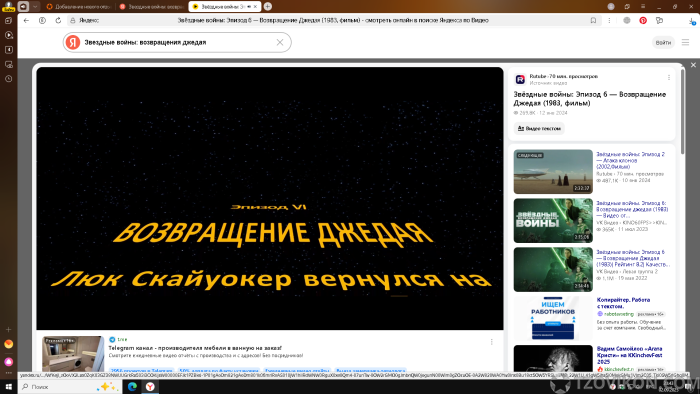Open the sidebar screen-cast icon
700x394 pixels.
click(8, 64)
